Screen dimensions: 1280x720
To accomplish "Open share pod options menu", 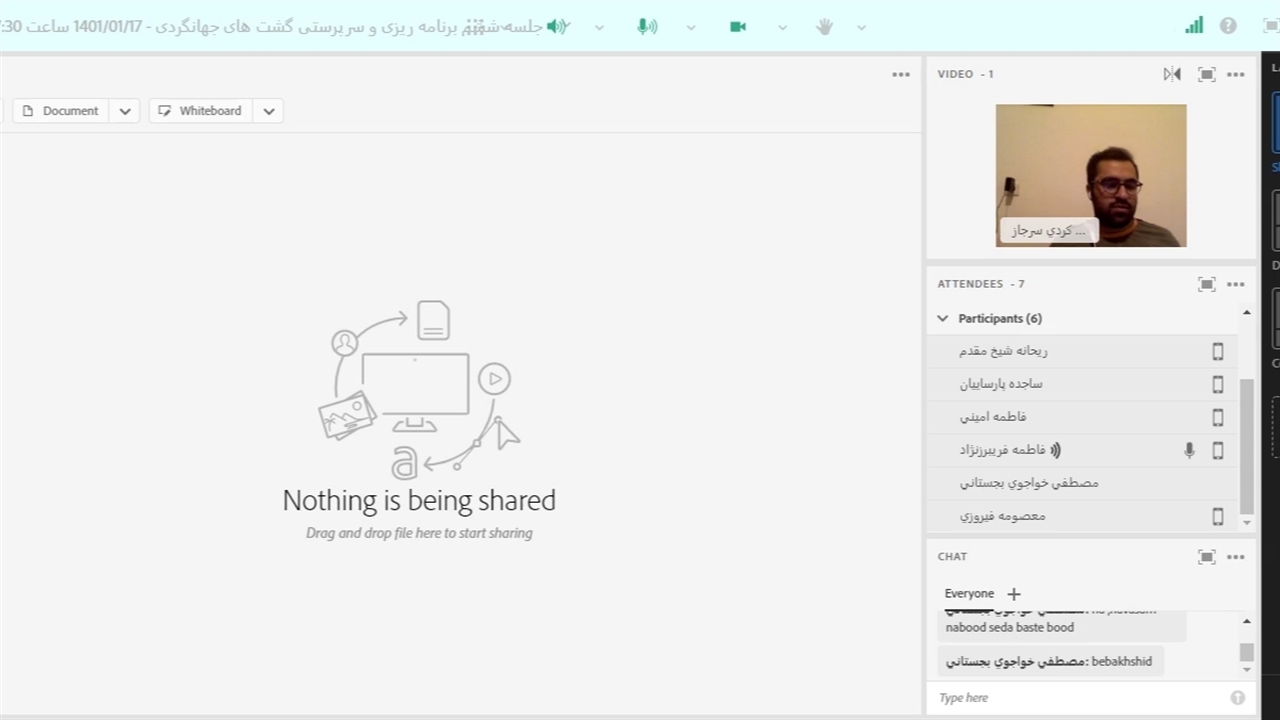I will click(901, 74).
